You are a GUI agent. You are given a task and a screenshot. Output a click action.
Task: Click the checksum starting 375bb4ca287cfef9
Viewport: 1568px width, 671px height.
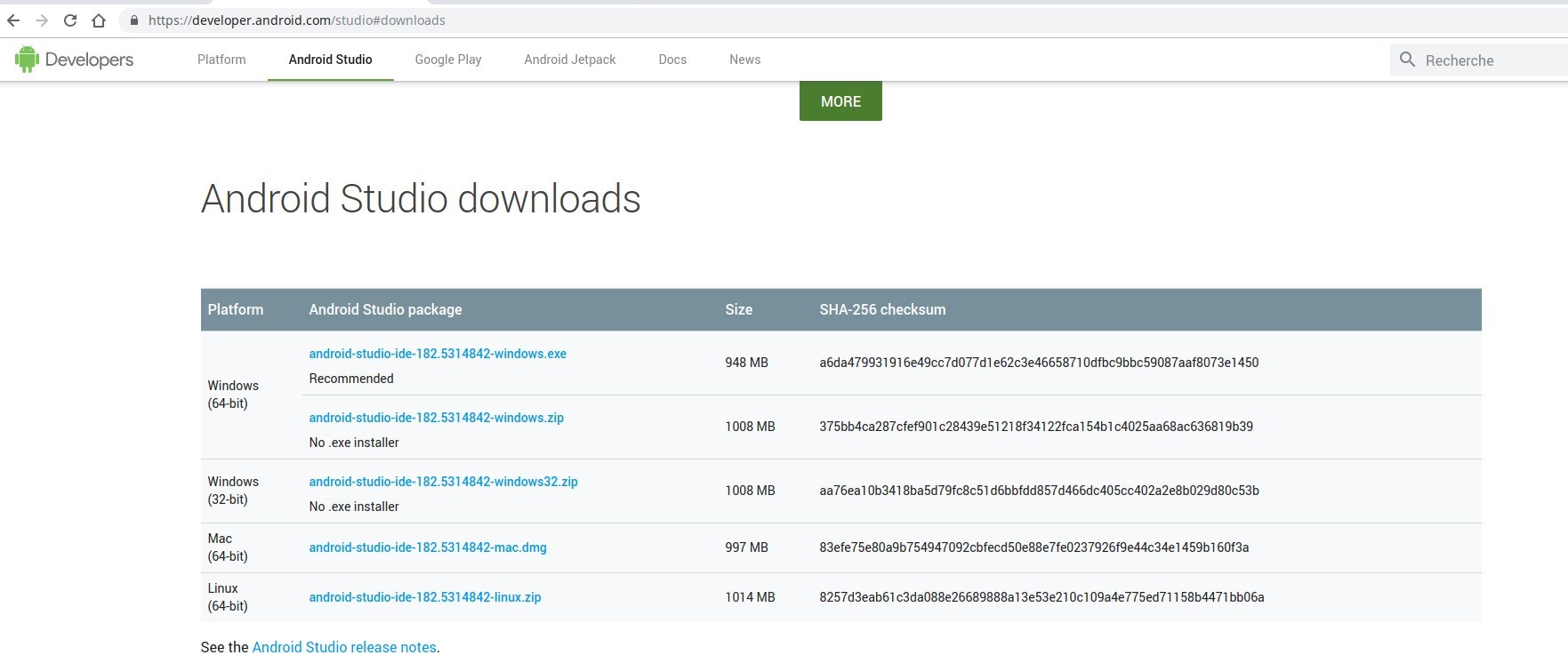(x=1036, y=427)
